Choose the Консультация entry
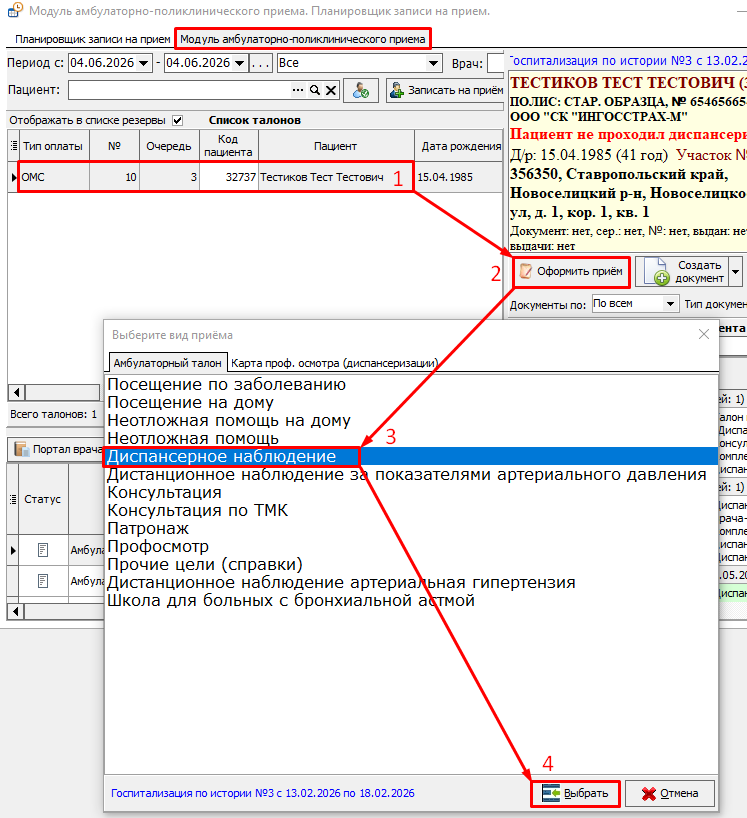The width and height of the screenshot is (747, 818). [x=164, y=492]
